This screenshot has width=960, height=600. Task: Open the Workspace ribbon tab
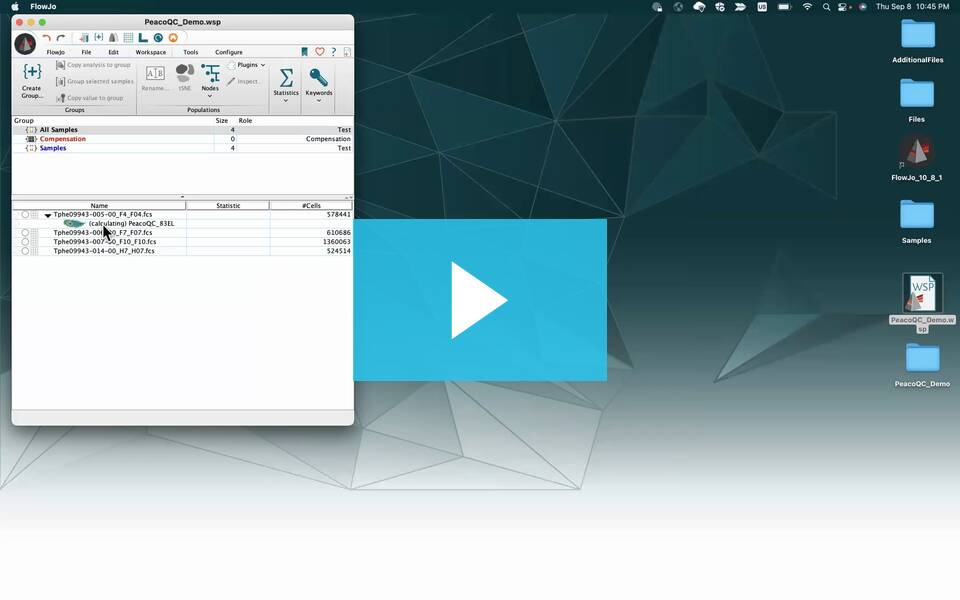pos(151,53)
